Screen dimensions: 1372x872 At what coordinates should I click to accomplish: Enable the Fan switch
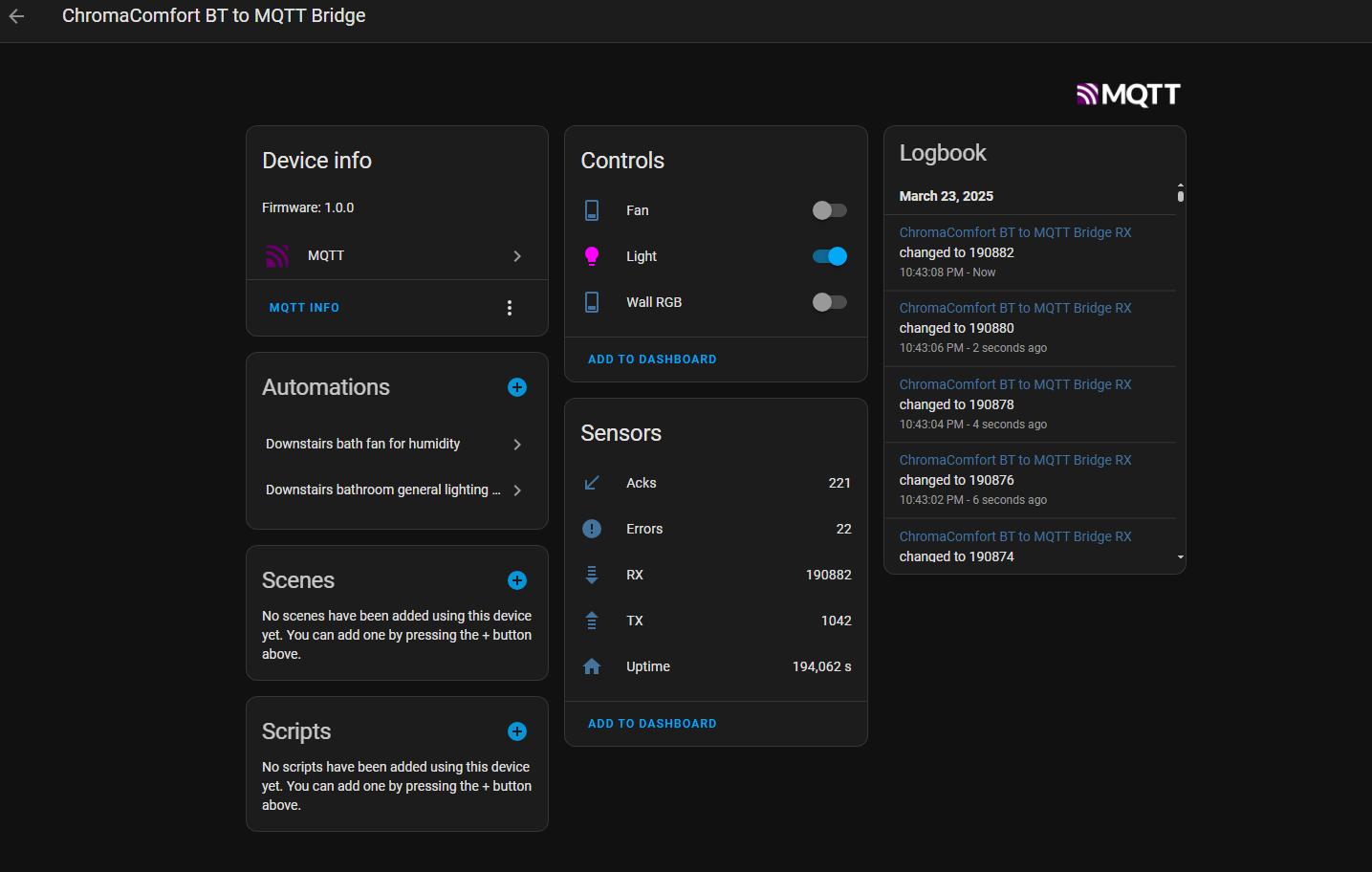pyautogui.click(x=829, y=210)
